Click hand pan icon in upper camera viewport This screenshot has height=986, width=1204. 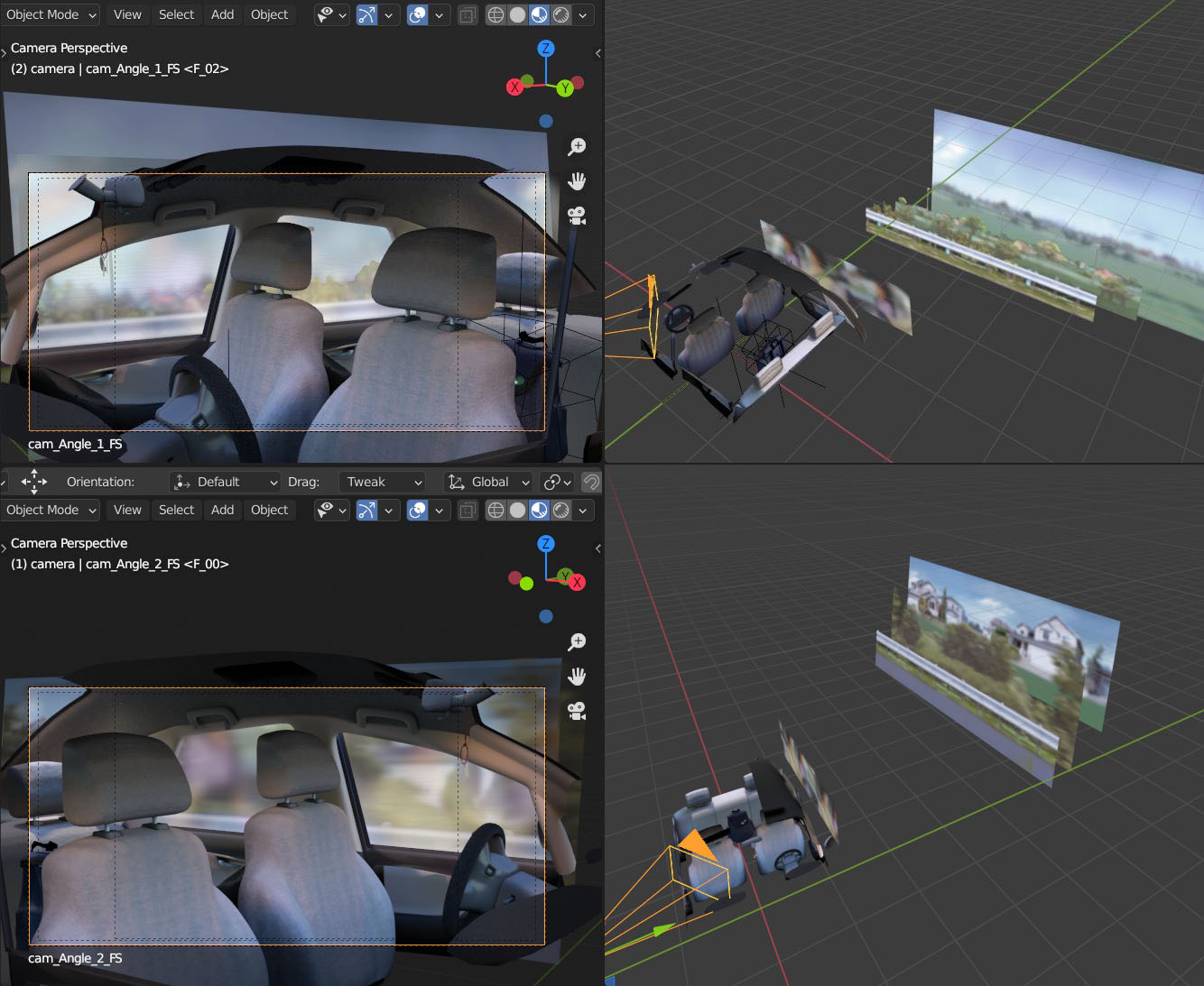[577, 181]
